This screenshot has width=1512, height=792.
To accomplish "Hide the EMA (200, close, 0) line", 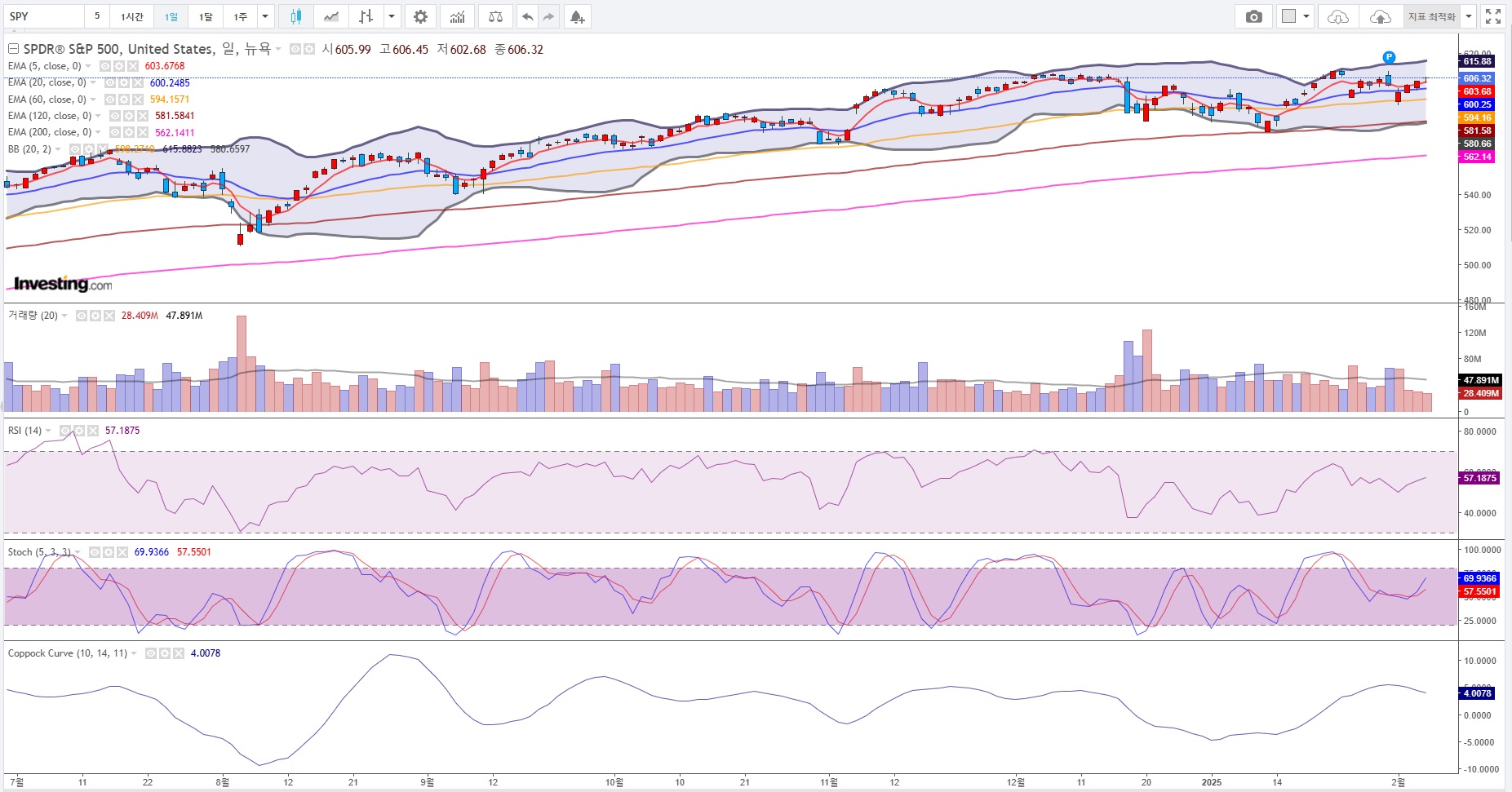I will [115, 132].
